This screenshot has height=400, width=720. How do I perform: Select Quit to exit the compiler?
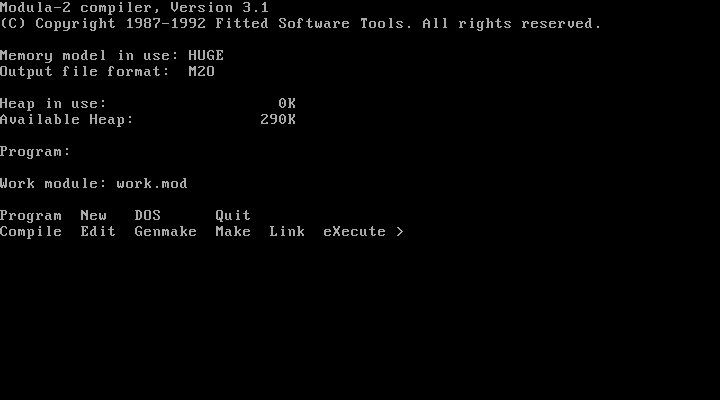coord(233,216)
